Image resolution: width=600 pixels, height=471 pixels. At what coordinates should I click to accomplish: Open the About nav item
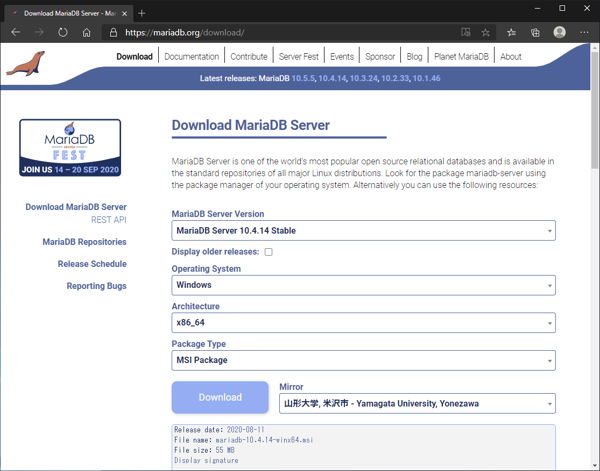tap(510, 57)
